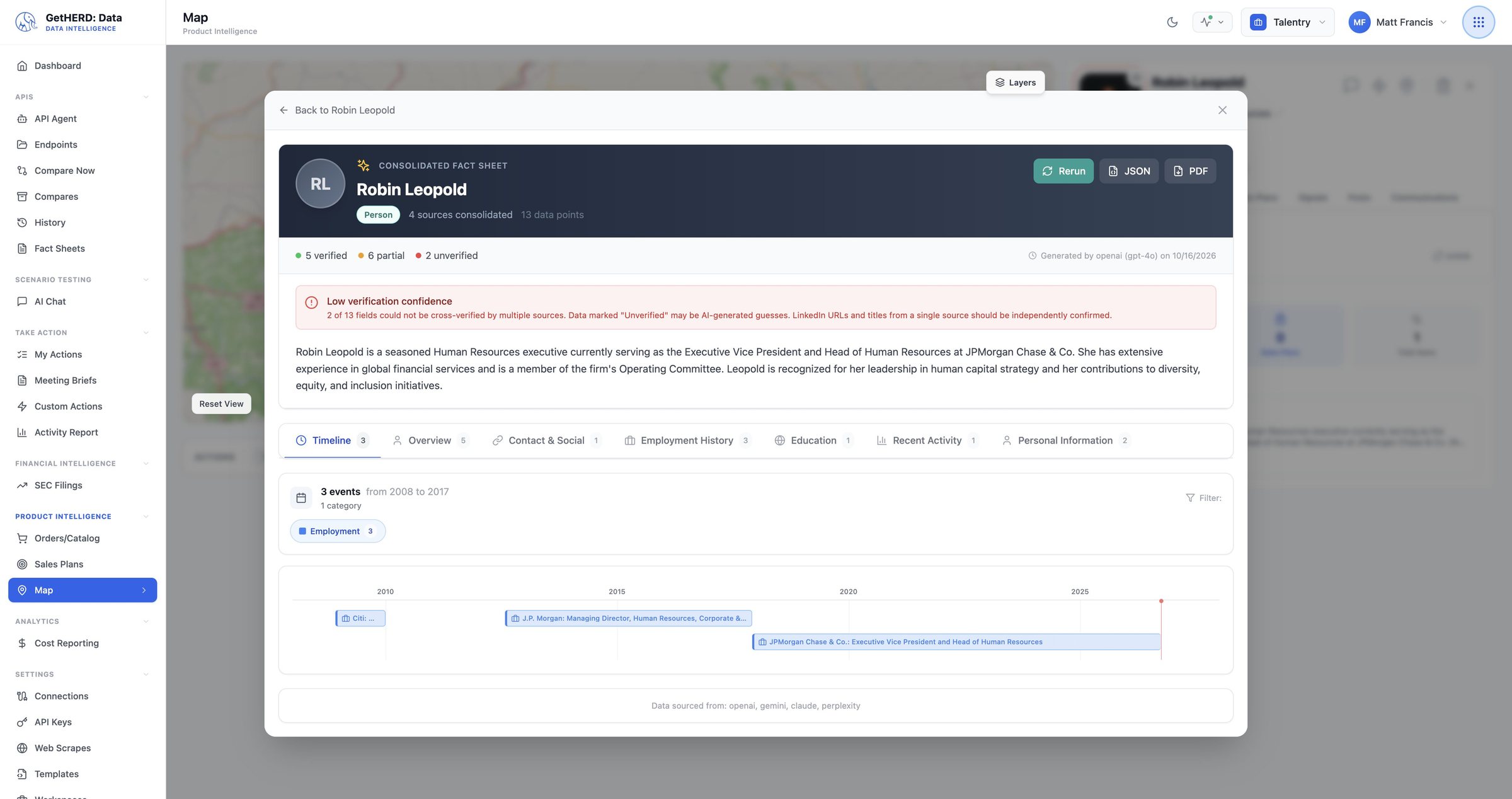
Task: Open the map Layers control
Action: click(x=1015, y=83)
